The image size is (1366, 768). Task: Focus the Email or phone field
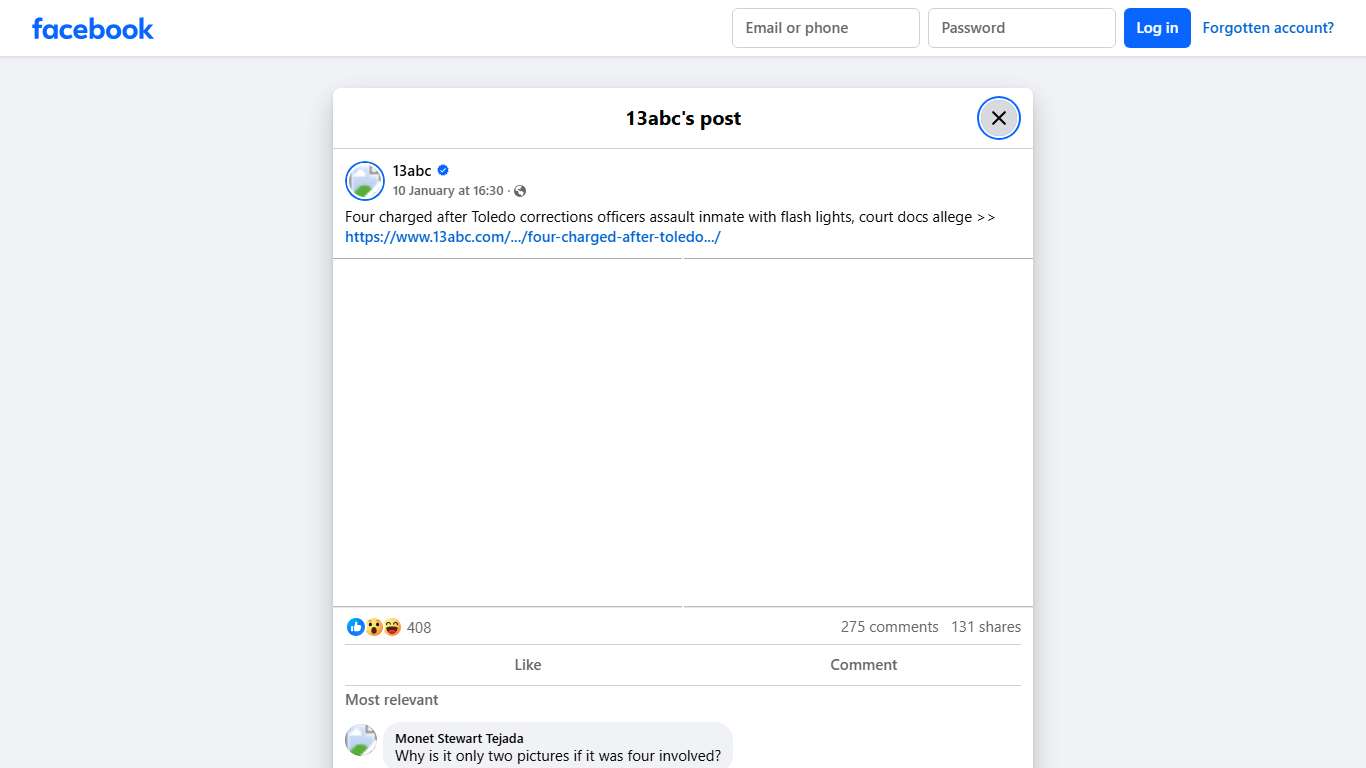(x=825, y=28)
